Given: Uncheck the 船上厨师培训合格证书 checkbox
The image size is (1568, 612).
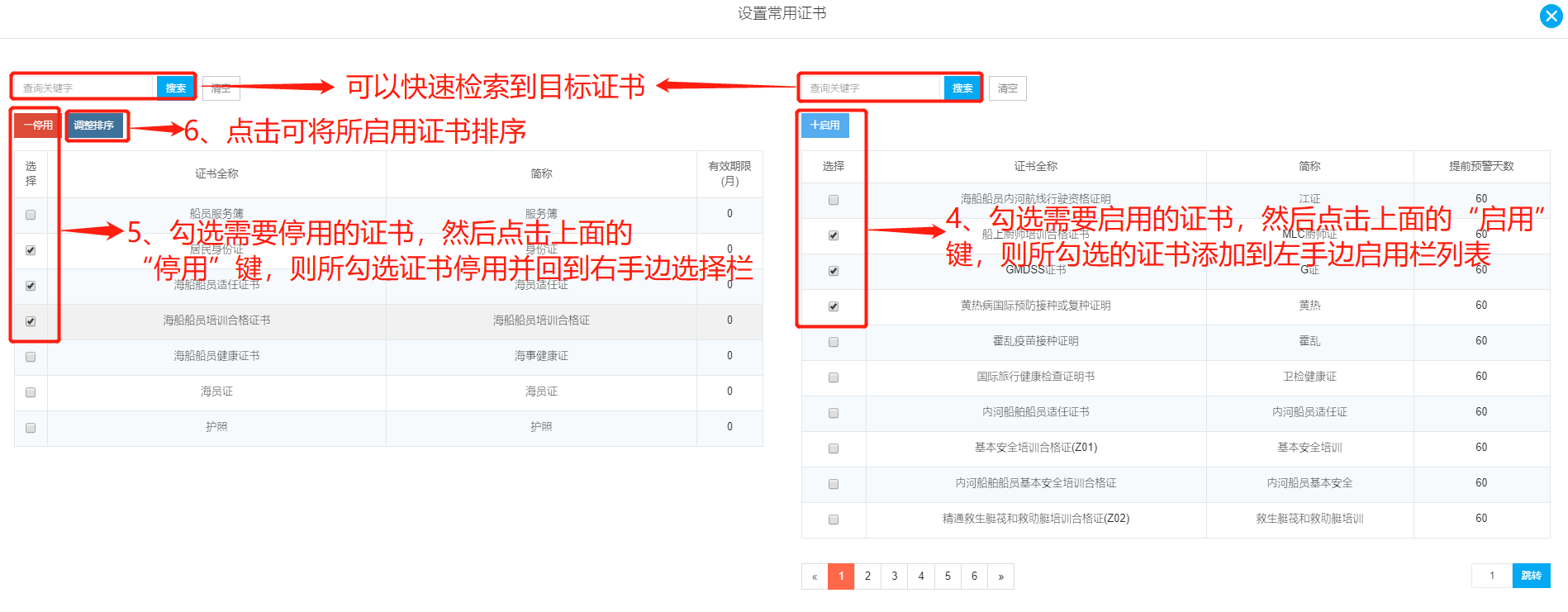Looking at the screenshot, I should [834, 235].
